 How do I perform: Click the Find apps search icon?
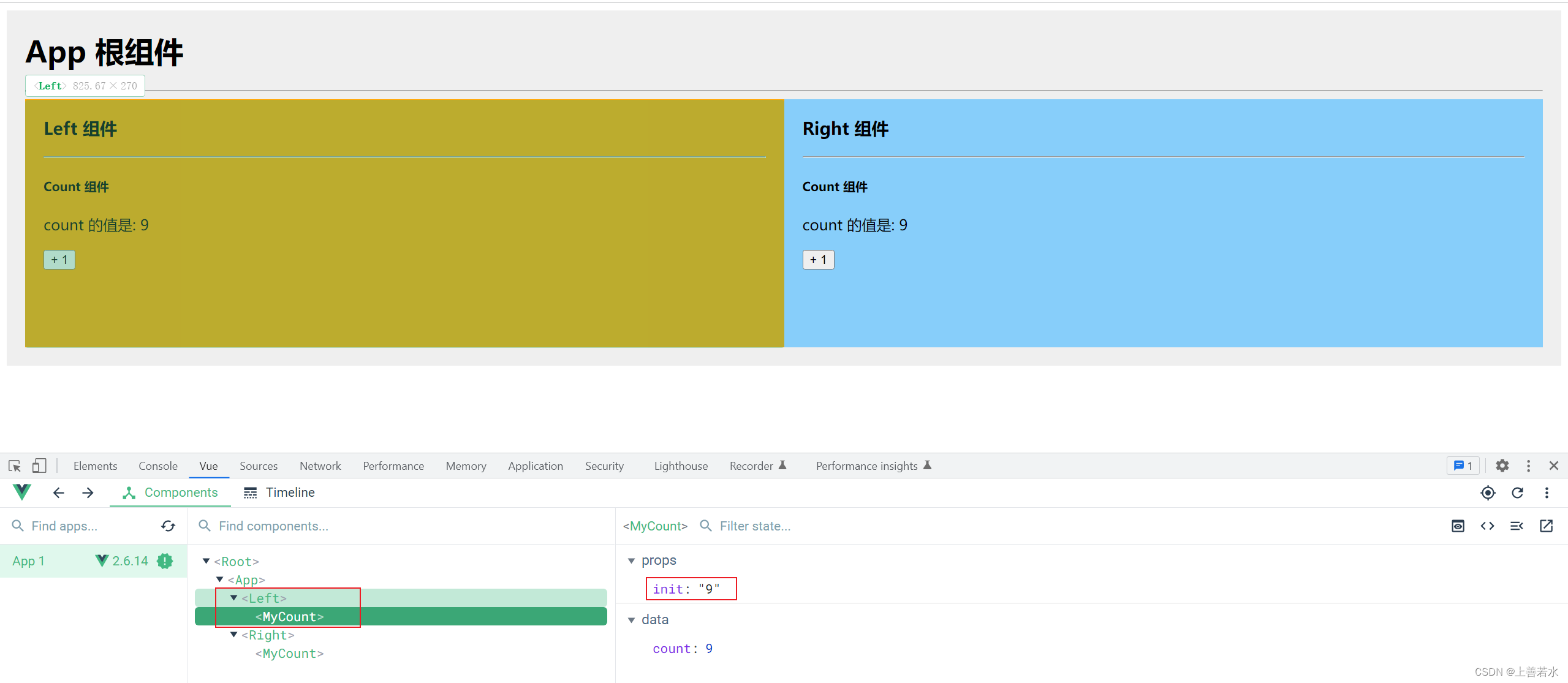[x=18, y=526]
